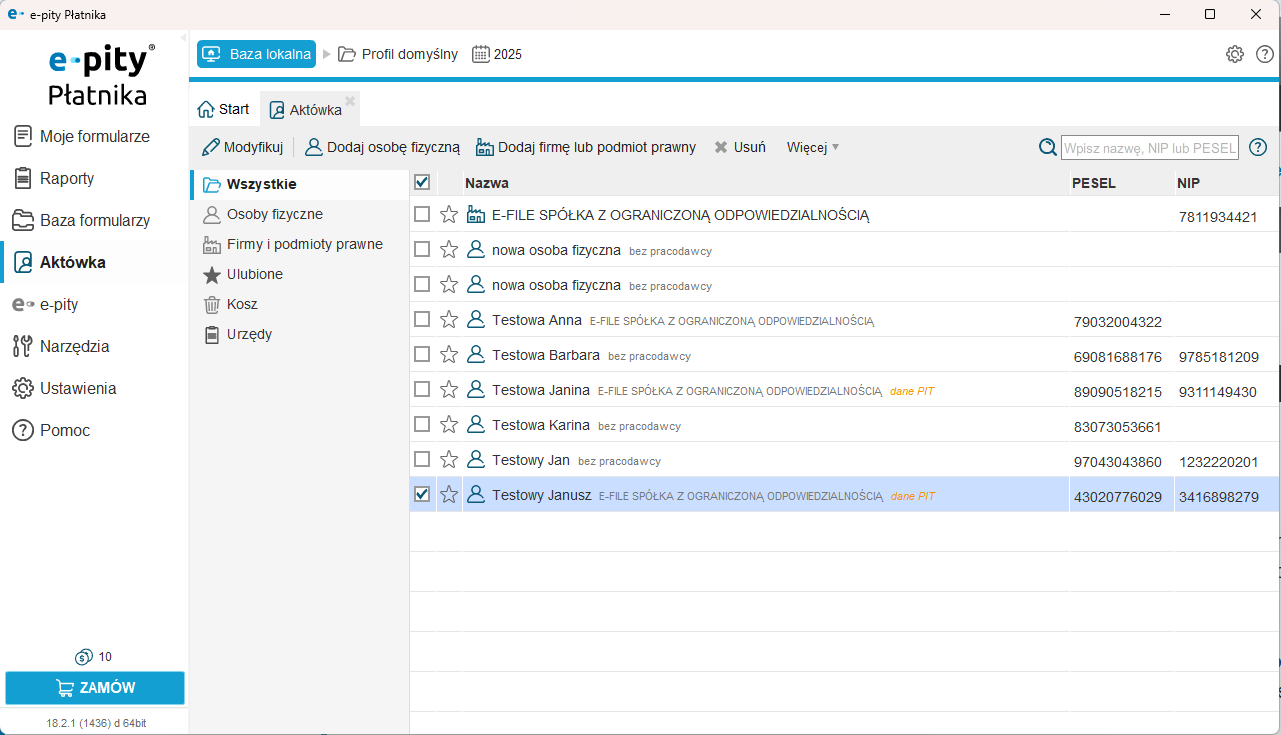The width and height of the screenshot is (1281, 735).
Task: Click the settings gear icon in top bar
Action: click(x=1235, y=54)
